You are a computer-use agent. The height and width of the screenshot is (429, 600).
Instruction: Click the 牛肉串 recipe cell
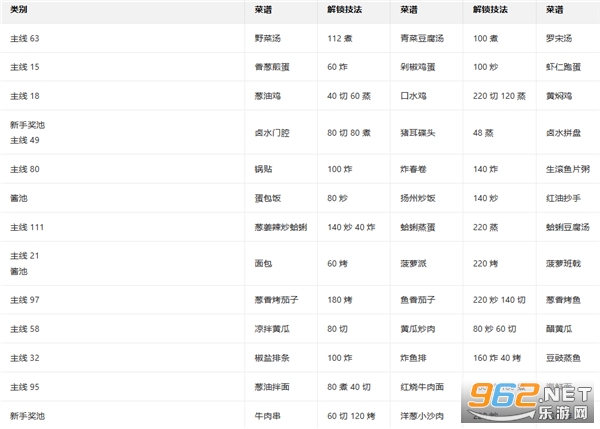coord(269,415)
